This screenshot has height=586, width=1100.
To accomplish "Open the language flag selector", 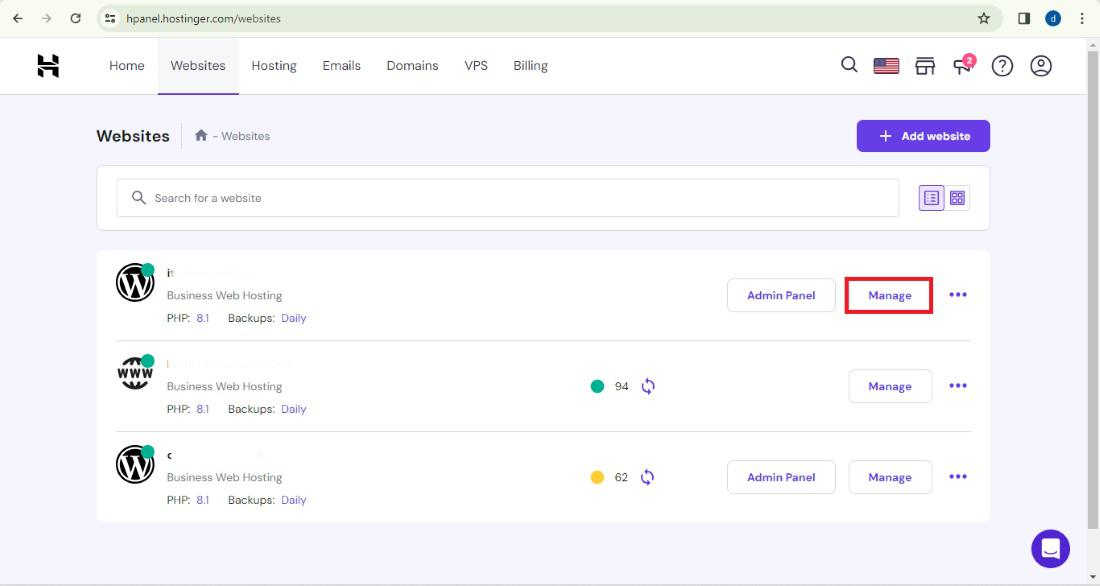I will point(886,66).
